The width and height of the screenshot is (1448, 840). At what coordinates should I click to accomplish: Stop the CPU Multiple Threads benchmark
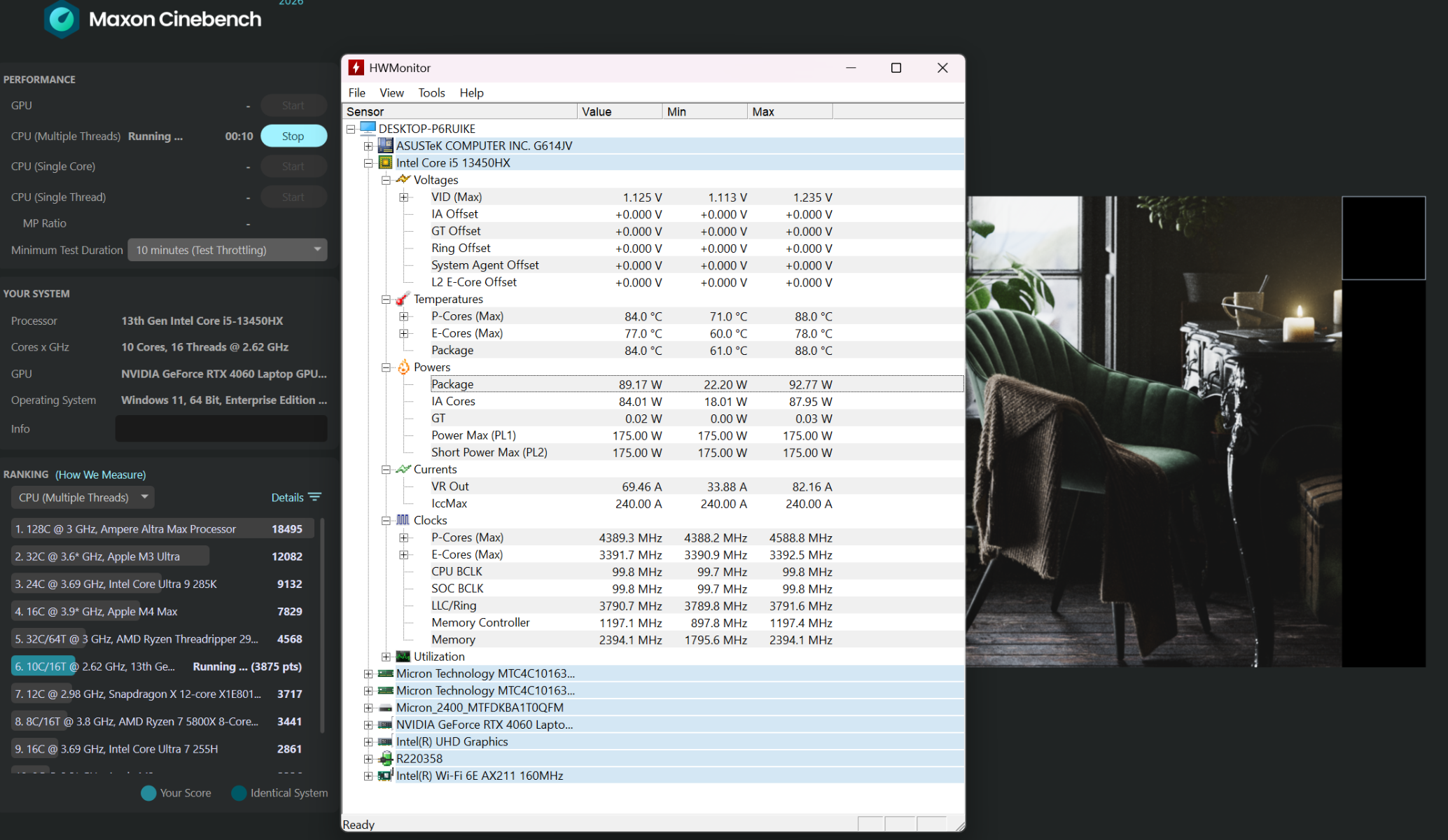pyautogui.click(x=293, y=136)
